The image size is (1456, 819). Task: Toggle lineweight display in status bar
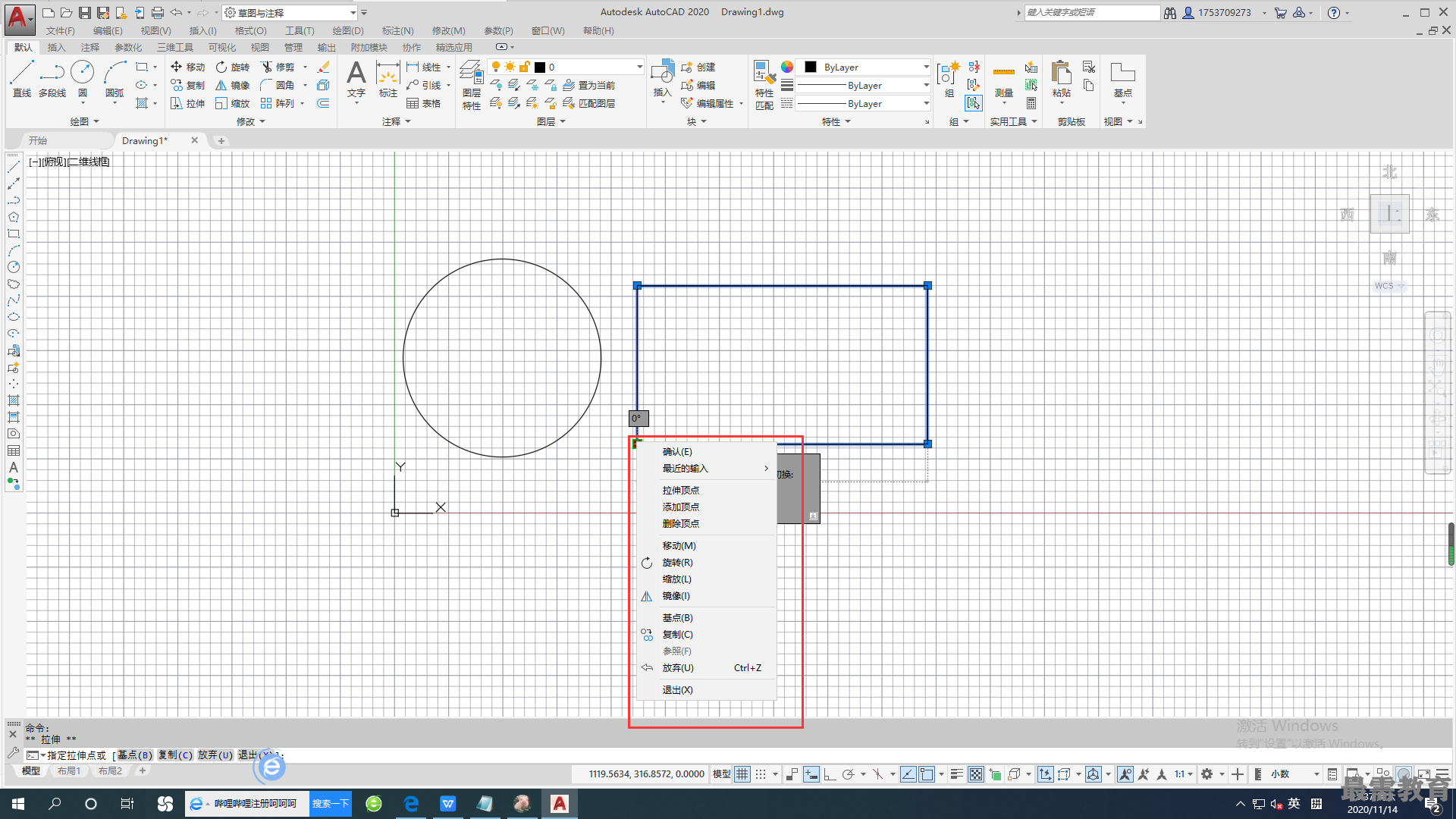957,774
